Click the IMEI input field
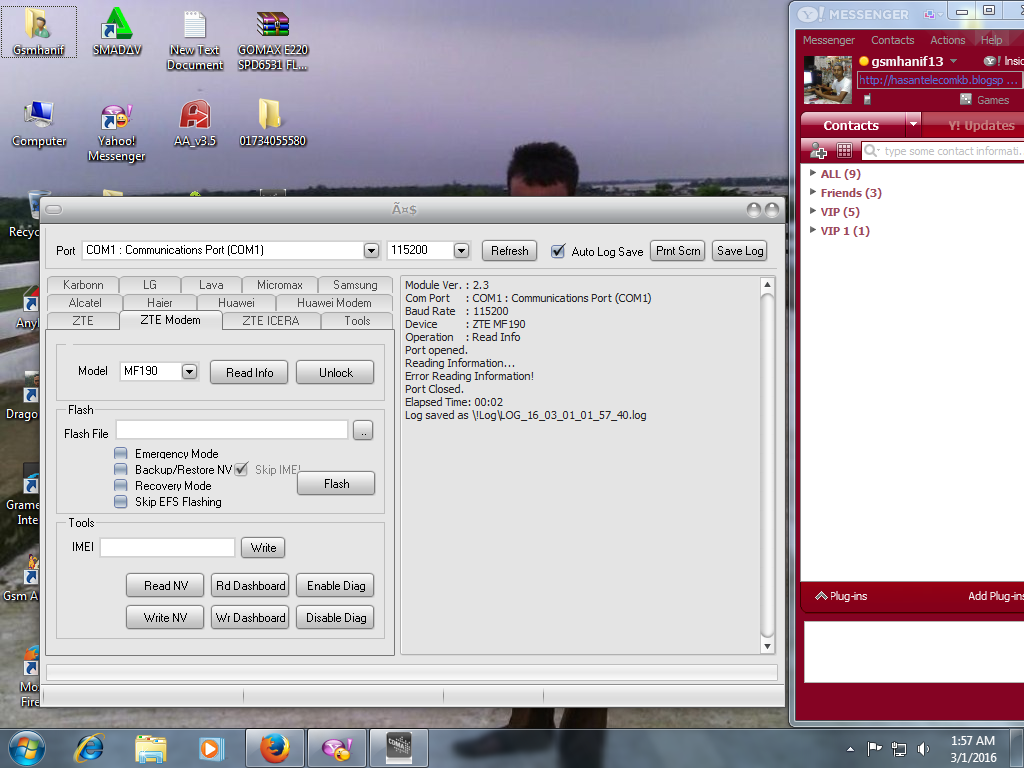 [167, 547]
